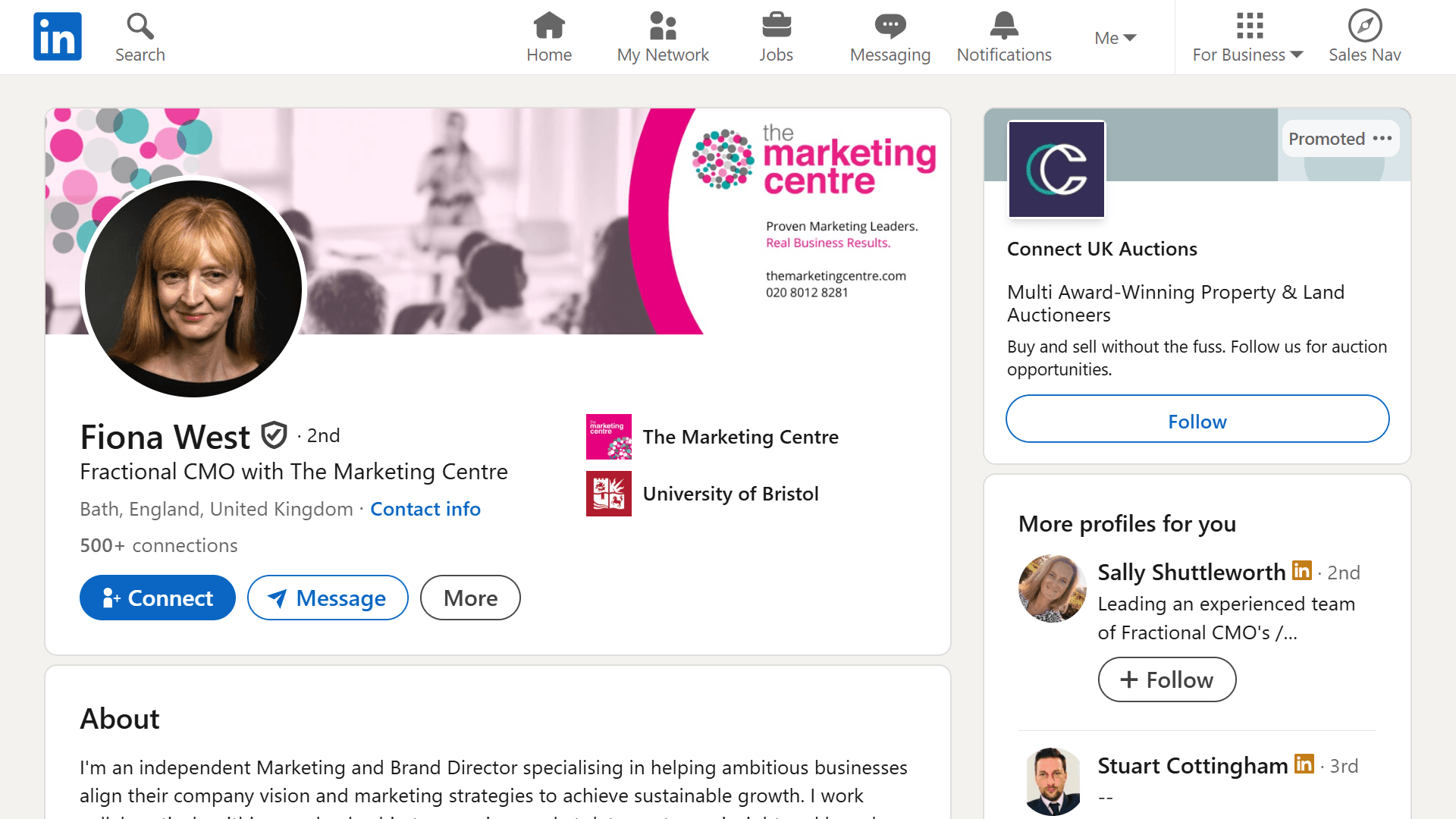Click Fiona West's verification badge
The image size is (1456, 819).
click(273, 435)
